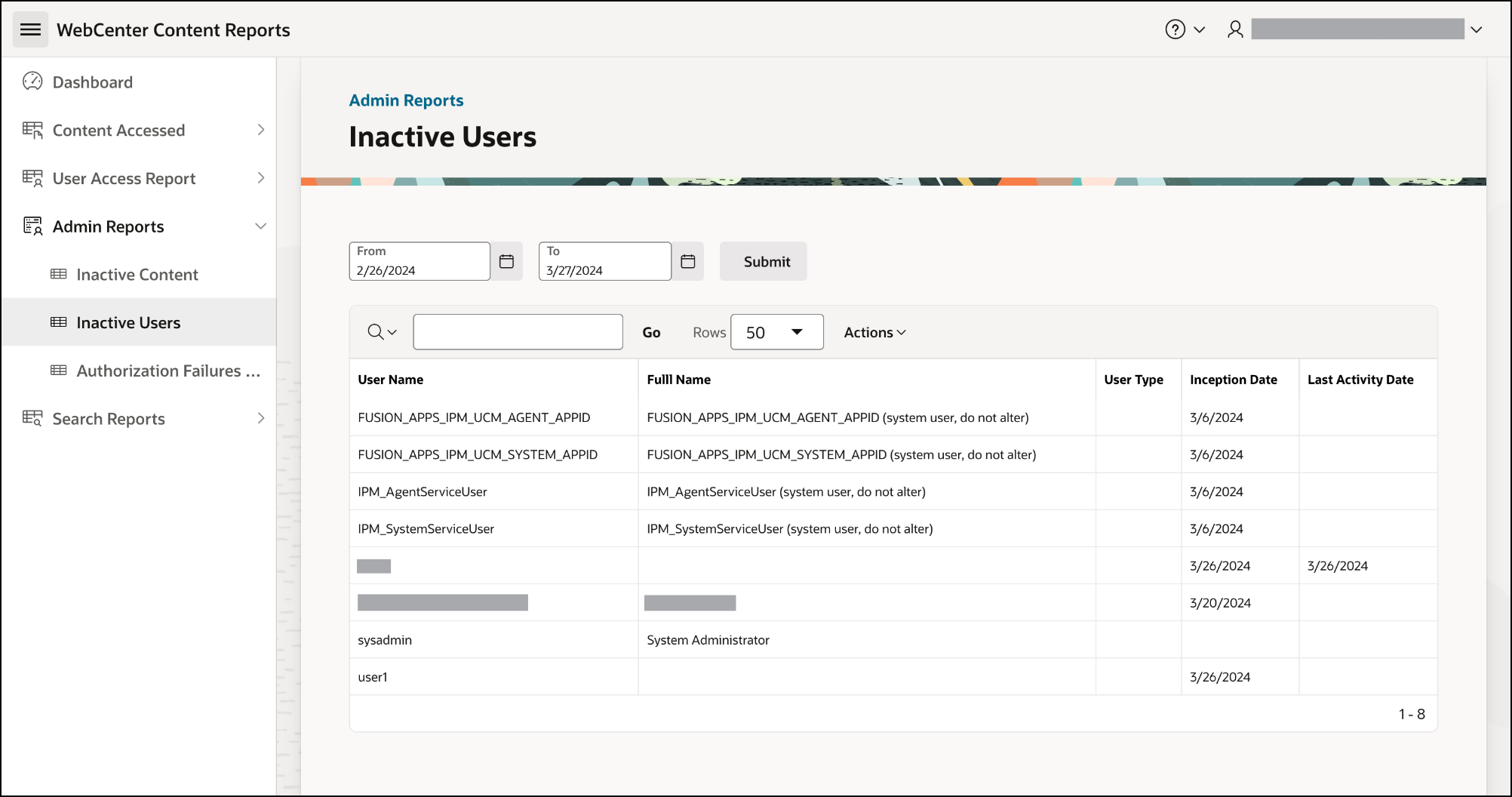Click the 1 - 8 pagination indicator

tap(1412, 714)
